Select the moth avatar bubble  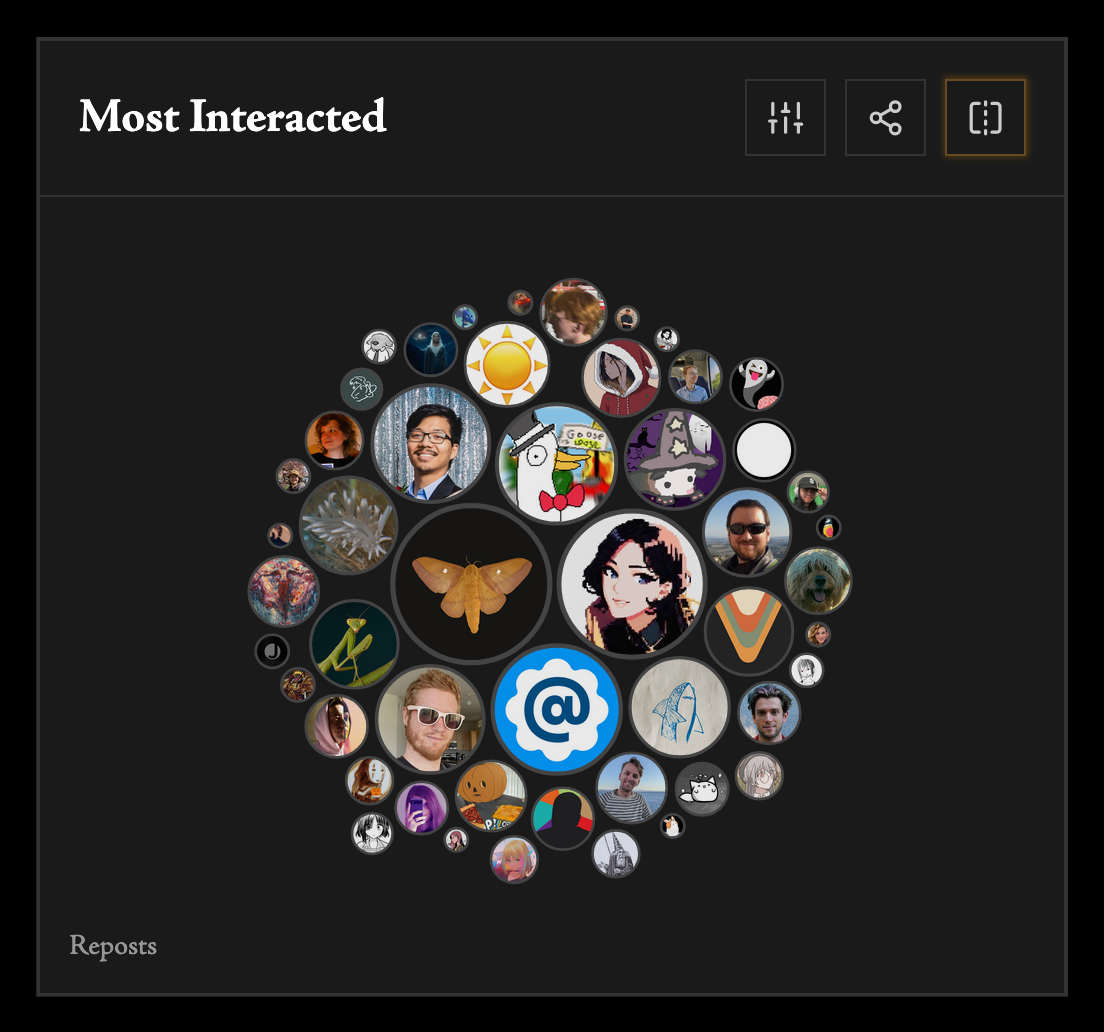[472, 584]
